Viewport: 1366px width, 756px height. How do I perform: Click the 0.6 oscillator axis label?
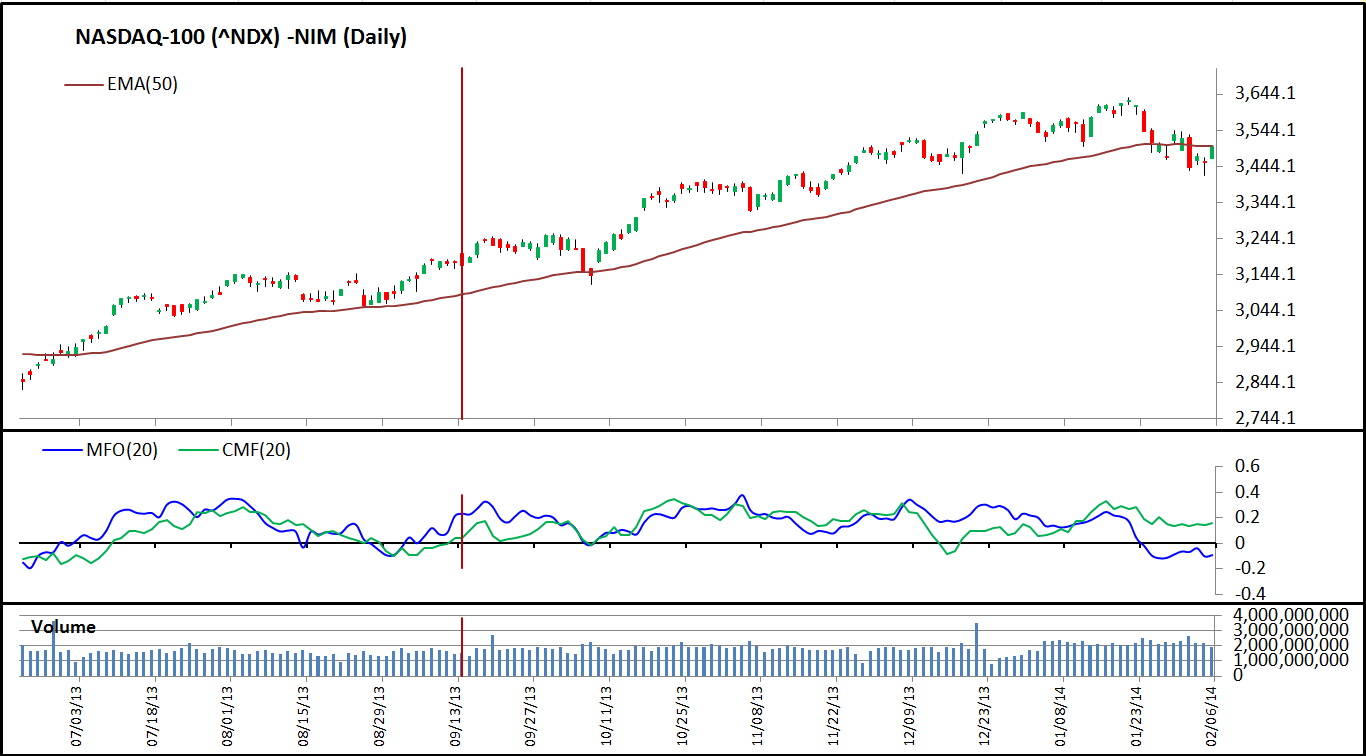pos(1246,466)
